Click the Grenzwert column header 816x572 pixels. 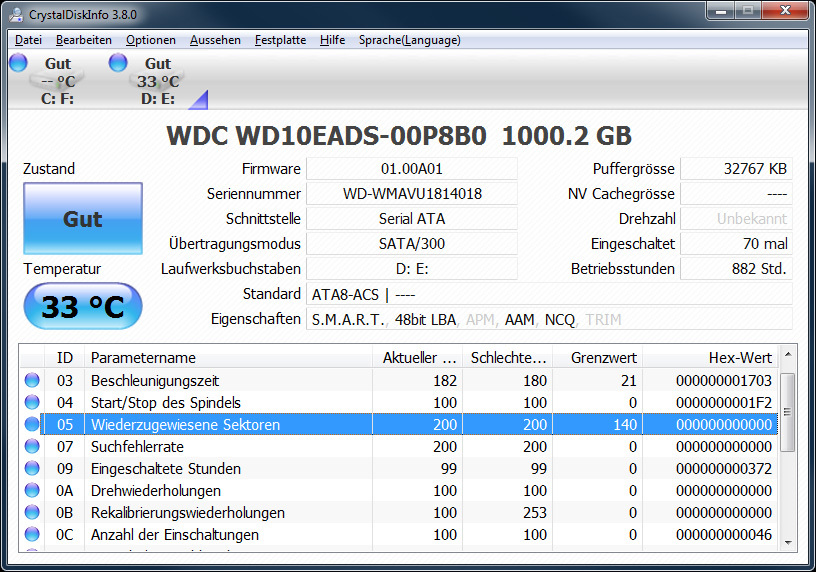tap(597, 358)
